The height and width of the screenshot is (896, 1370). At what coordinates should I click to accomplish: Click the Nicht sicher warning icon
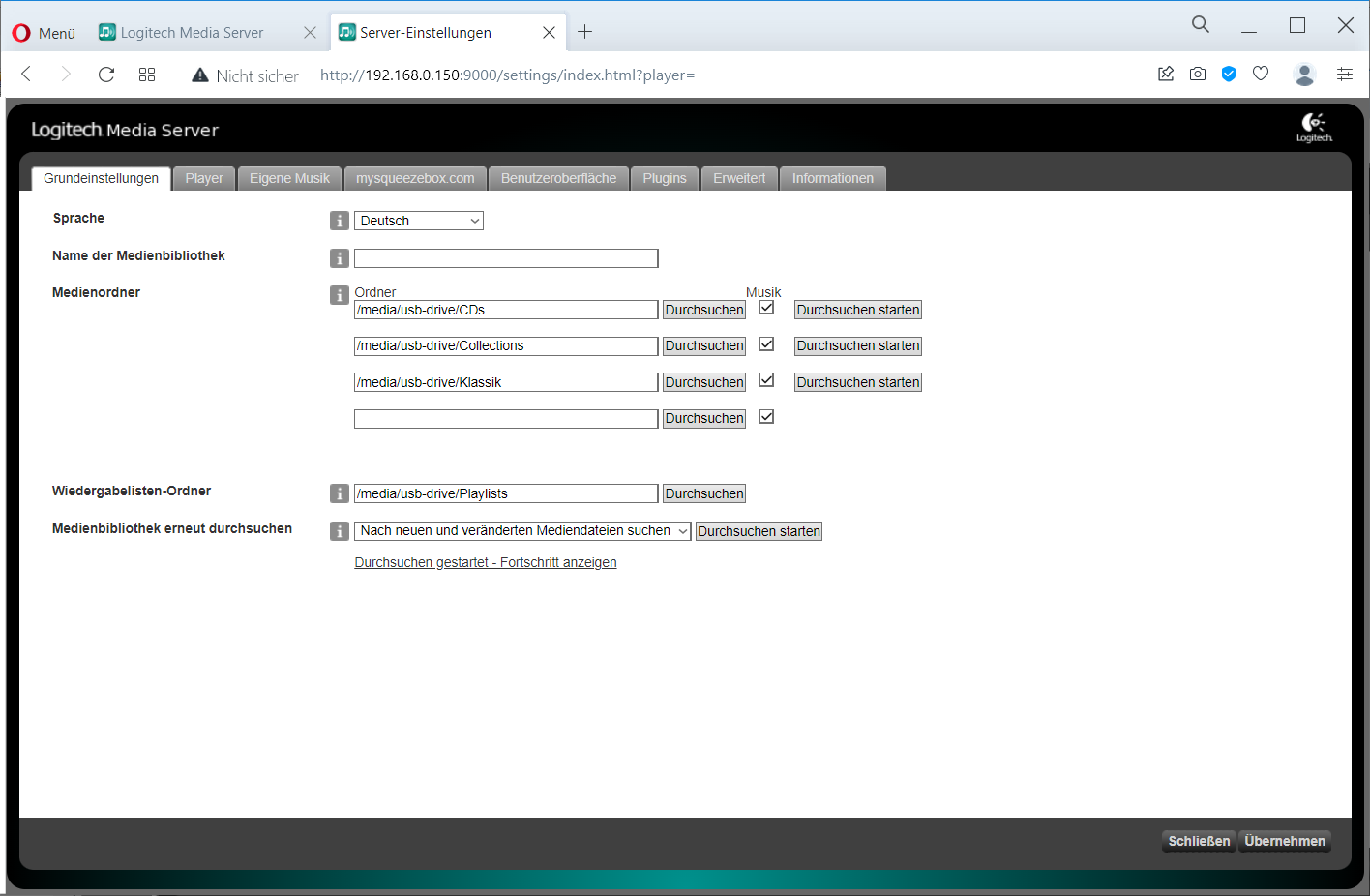(200, 75)
